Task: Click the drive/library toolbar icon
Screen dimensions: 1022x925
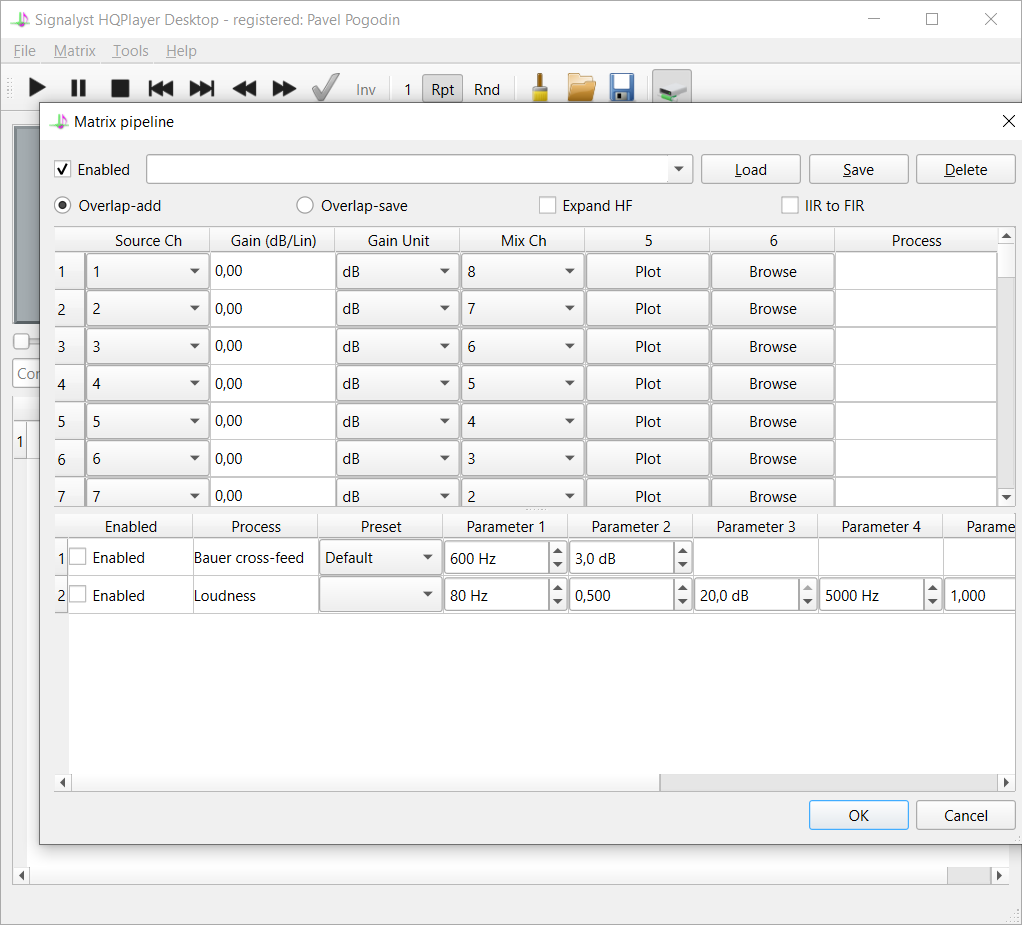Action: click(x=672, y=87)
